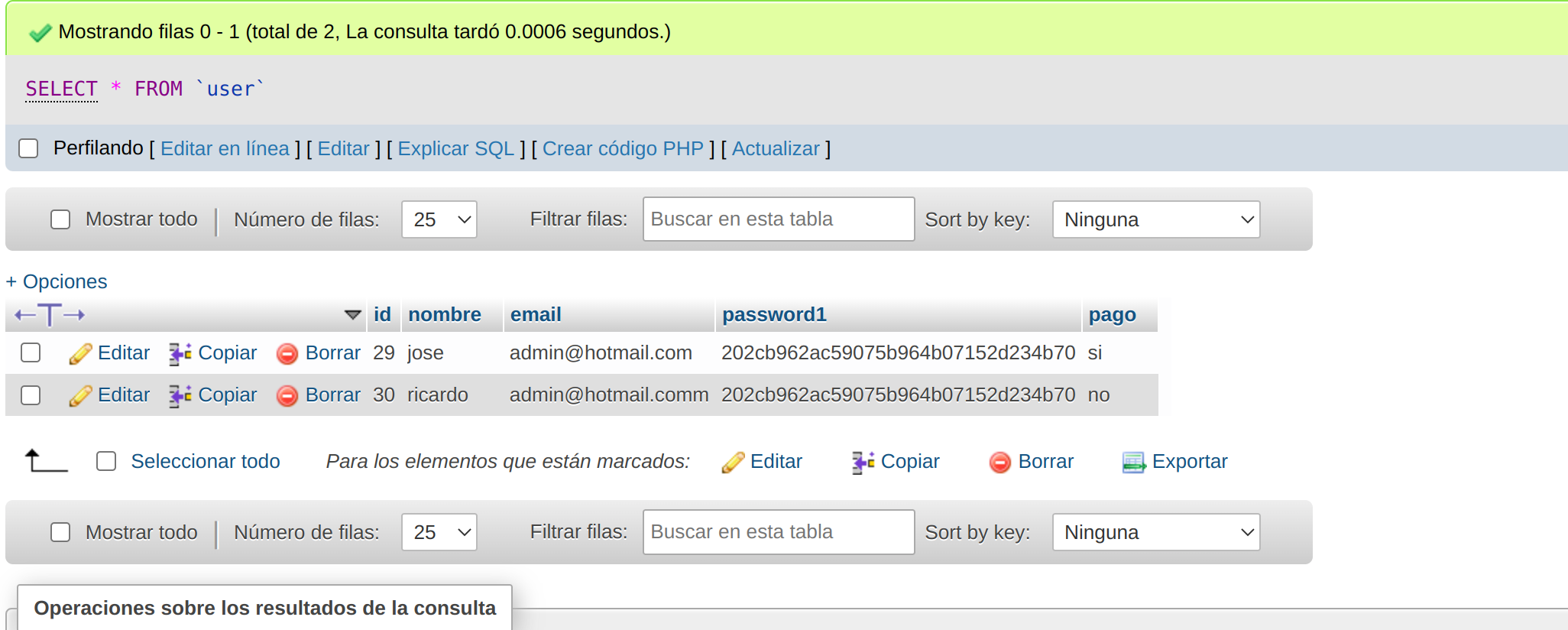This screenshot has width=1568, height=630.
Task: Click the pencil icon in jose's row
Action: (x=80, y=353)
